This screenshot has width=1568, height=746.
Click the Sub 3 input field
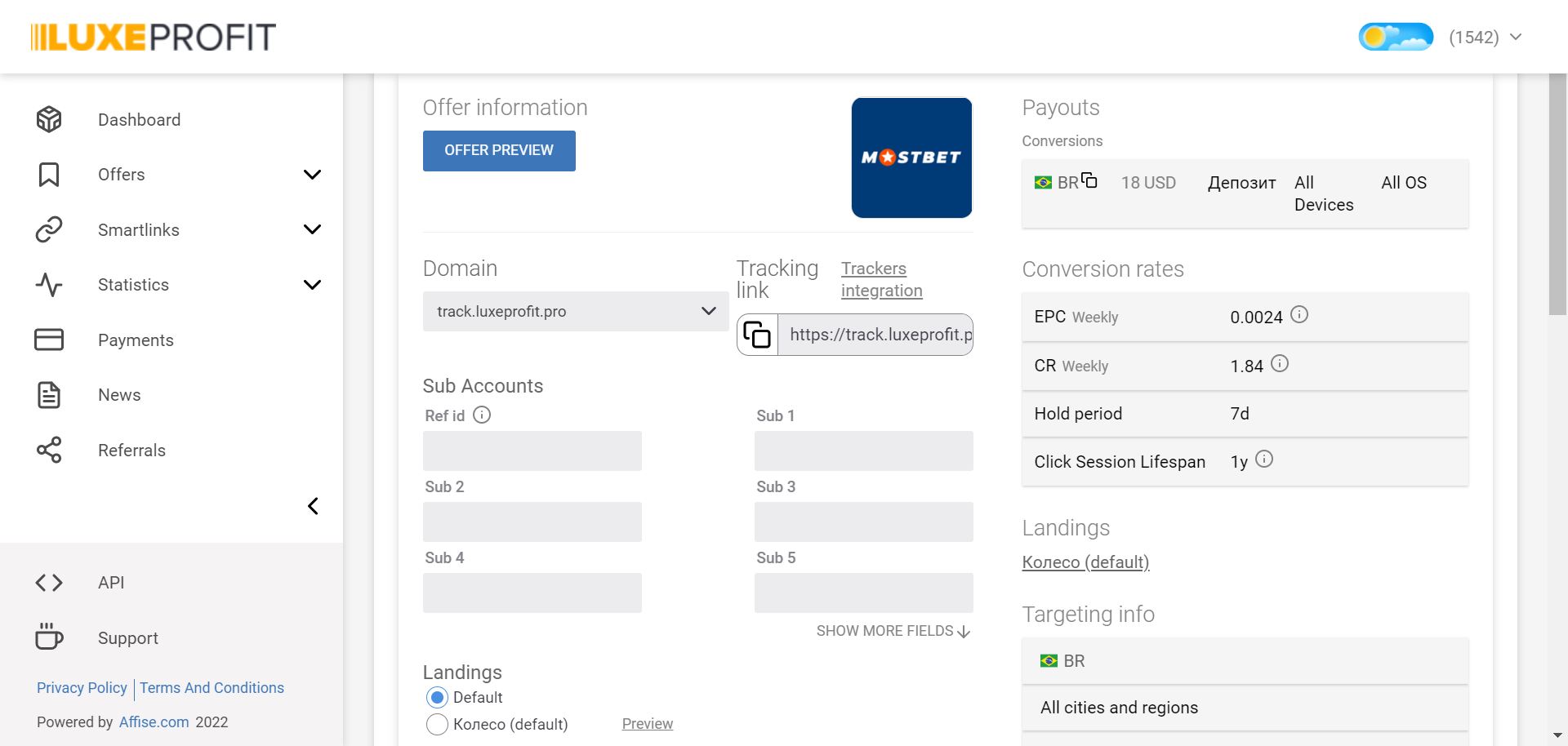tap(864, 522)
